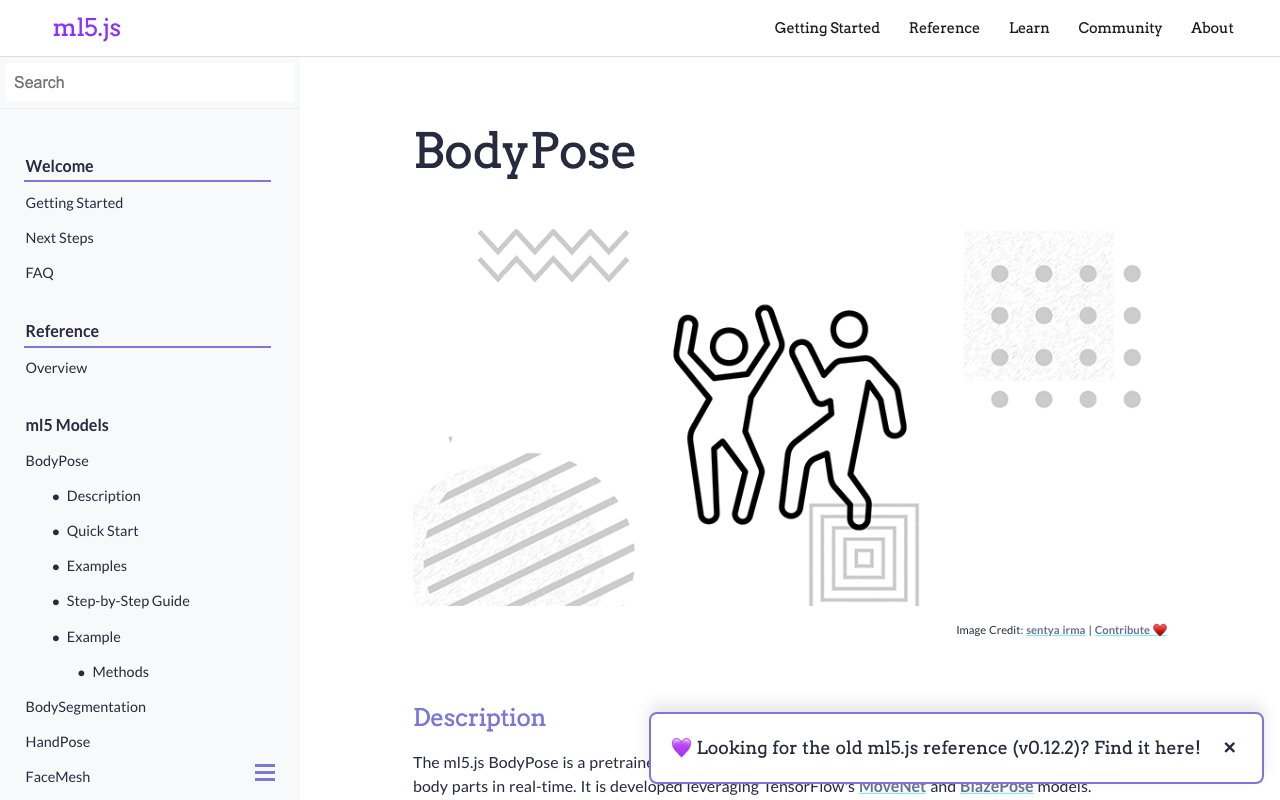Click the red heart after Contribute

pyautogui.click(x=1160, y=630)
